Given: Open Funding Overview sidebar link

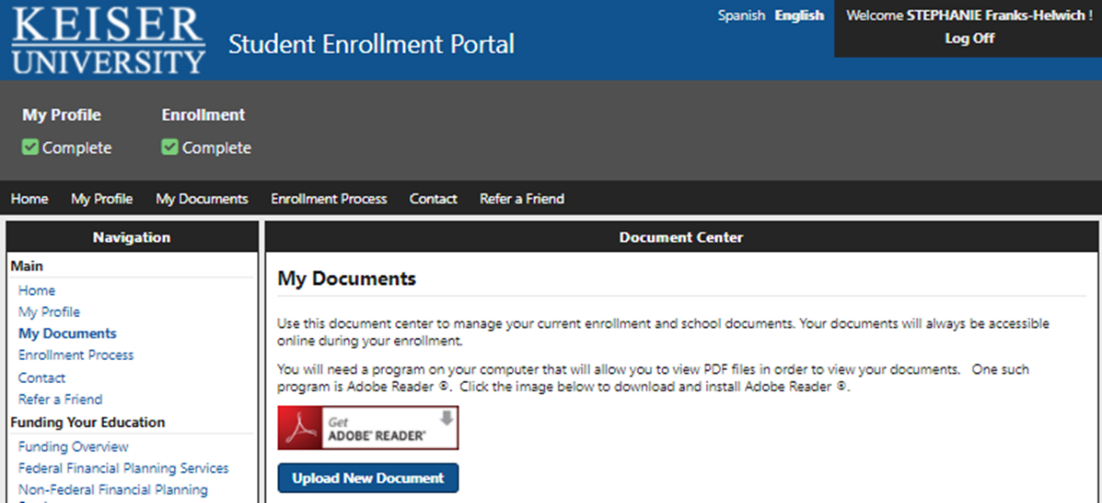Looking at the screenshot, I should click(x=73, y=447).
